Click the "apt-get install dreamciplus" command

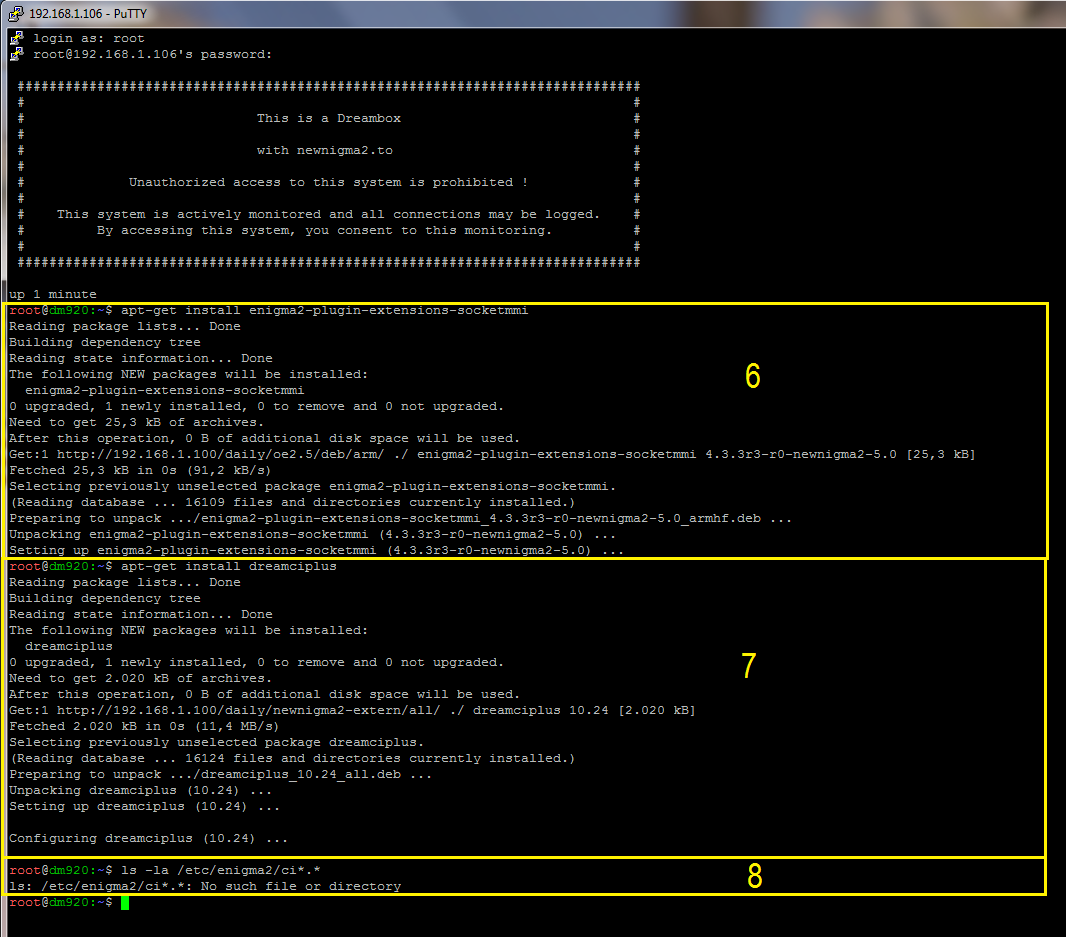click(x=228, y=567)
